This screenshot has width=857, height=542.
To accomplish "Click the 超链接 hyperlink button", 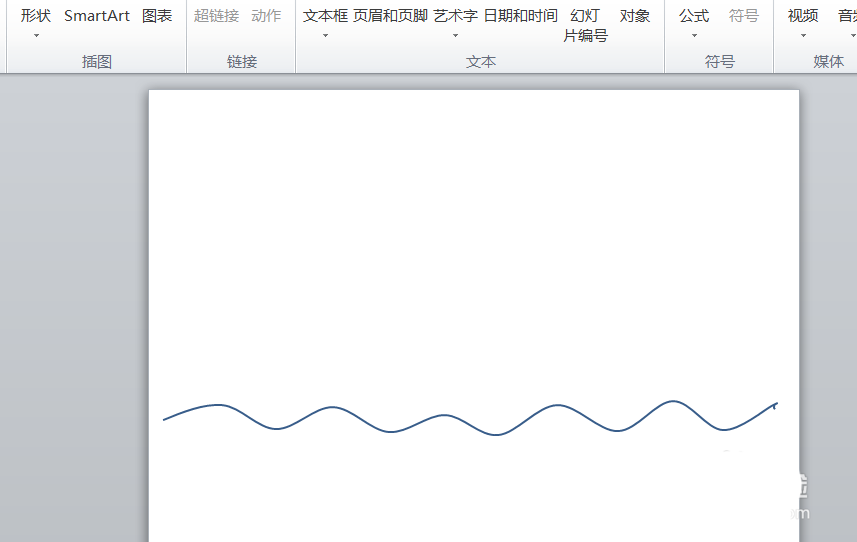I will tap(216, 16).
